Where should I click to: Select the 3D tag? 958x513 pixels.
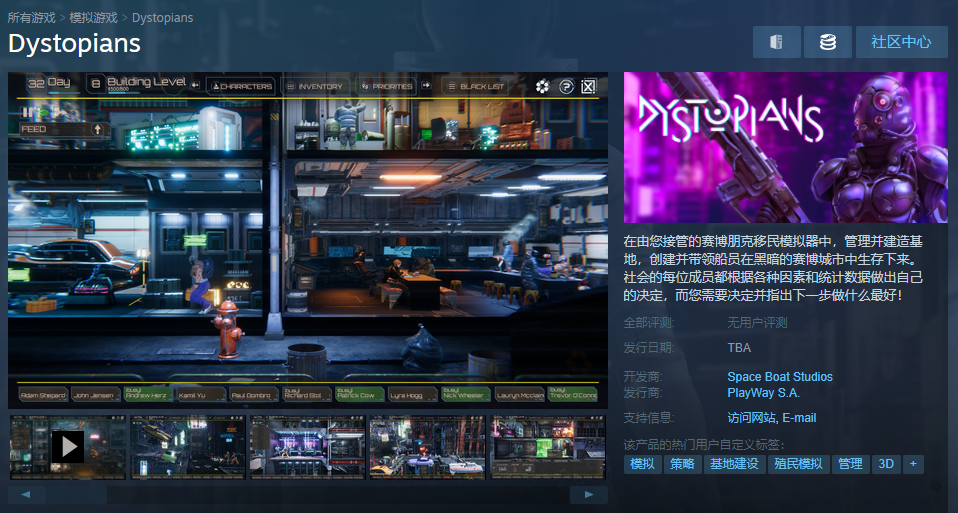click(886, 464)
